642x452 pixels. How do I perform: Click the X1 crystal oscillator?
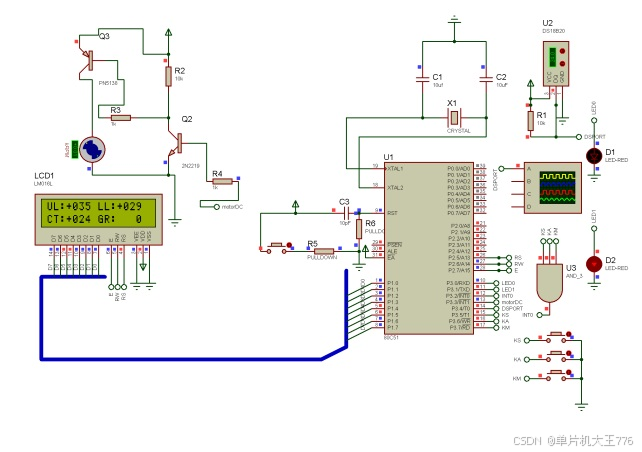click(x=454, y=118)
